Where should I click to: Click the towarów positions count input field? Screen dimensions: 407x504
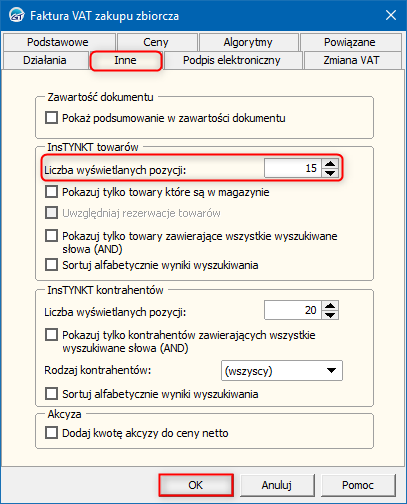tap(293, 168)
